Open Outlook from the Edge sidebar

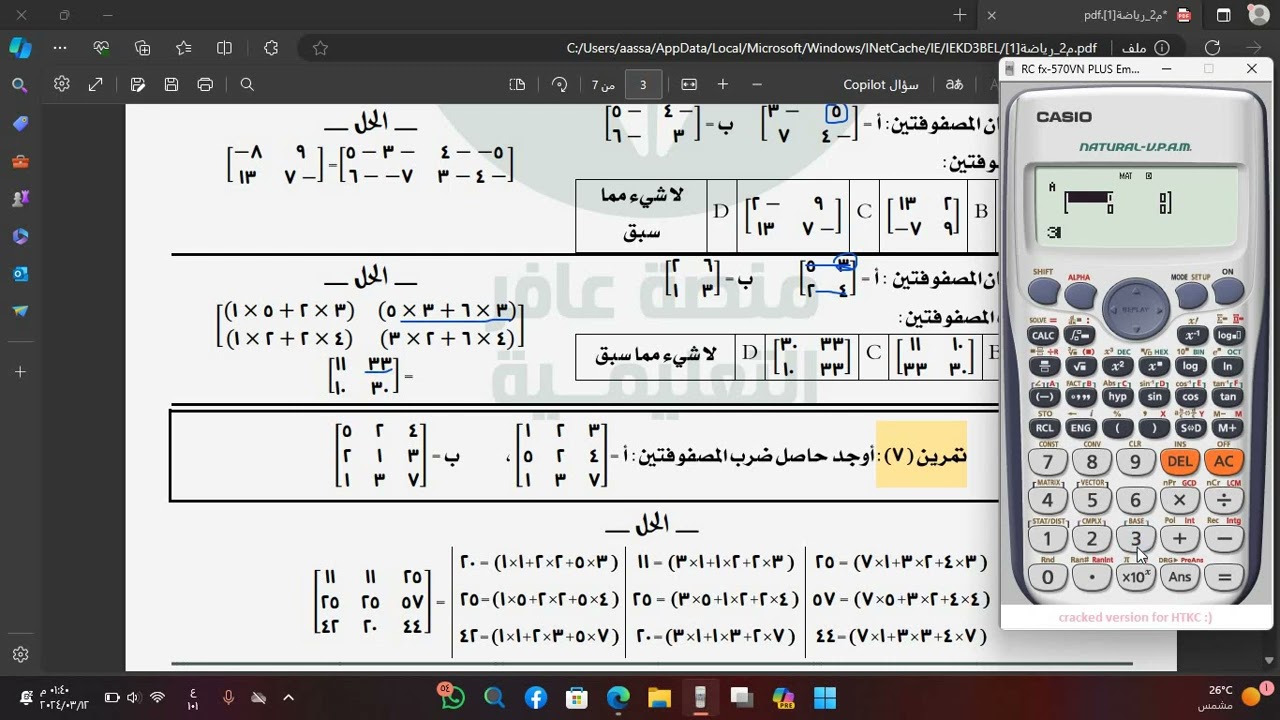[x=20, y=274]
